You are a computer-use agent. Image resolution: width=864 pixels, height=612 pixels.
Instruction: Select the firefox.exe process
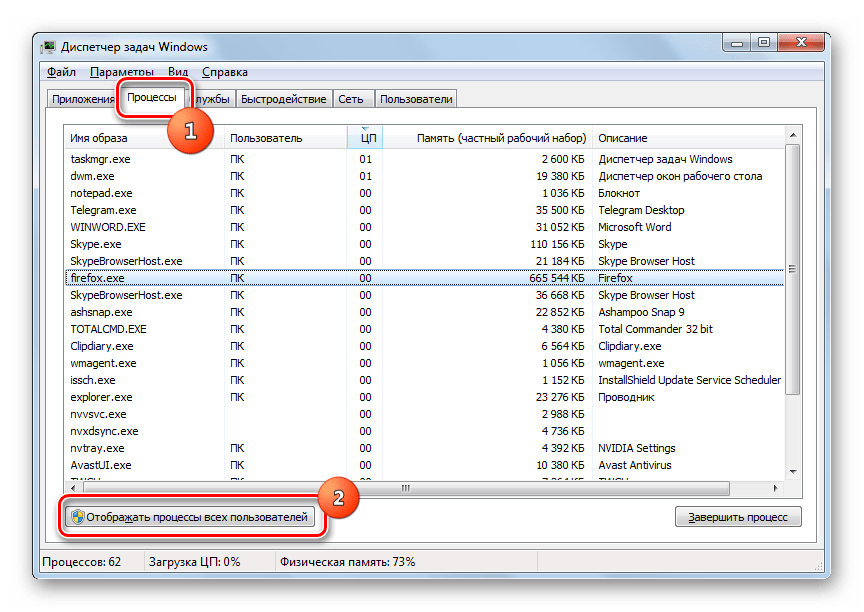(x=424, y=278)
